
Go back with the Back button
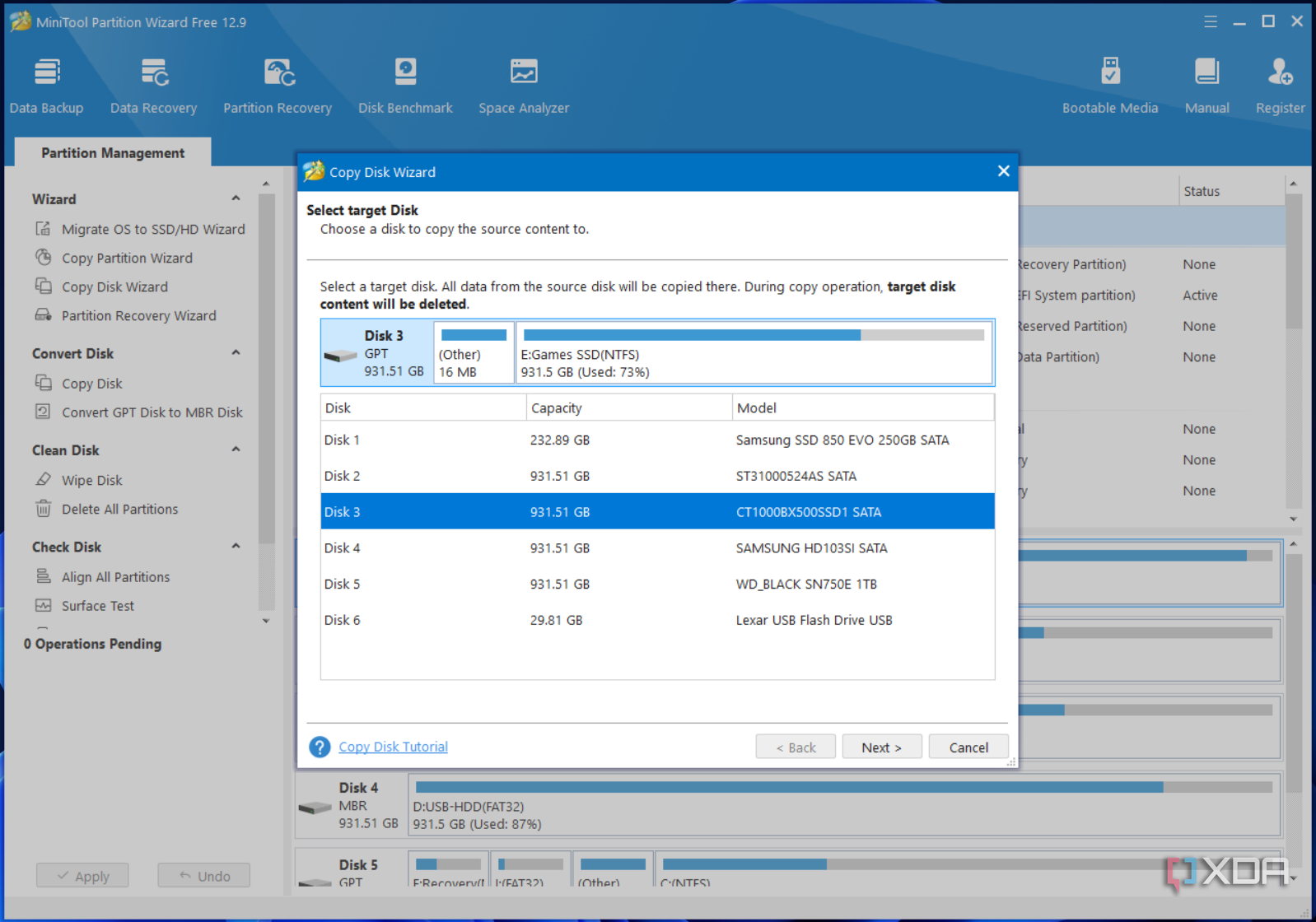[796, 747]
